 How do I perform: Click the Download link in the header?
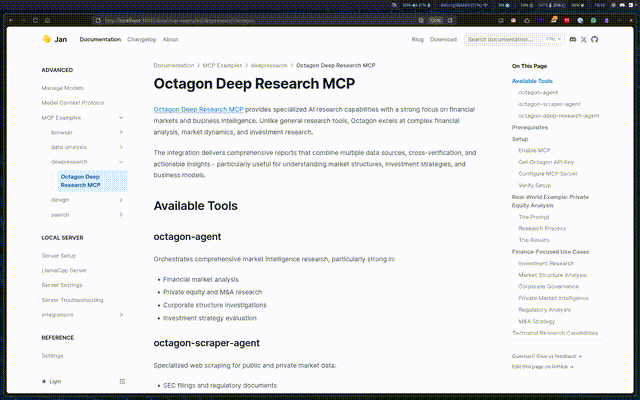click(443, 39)
